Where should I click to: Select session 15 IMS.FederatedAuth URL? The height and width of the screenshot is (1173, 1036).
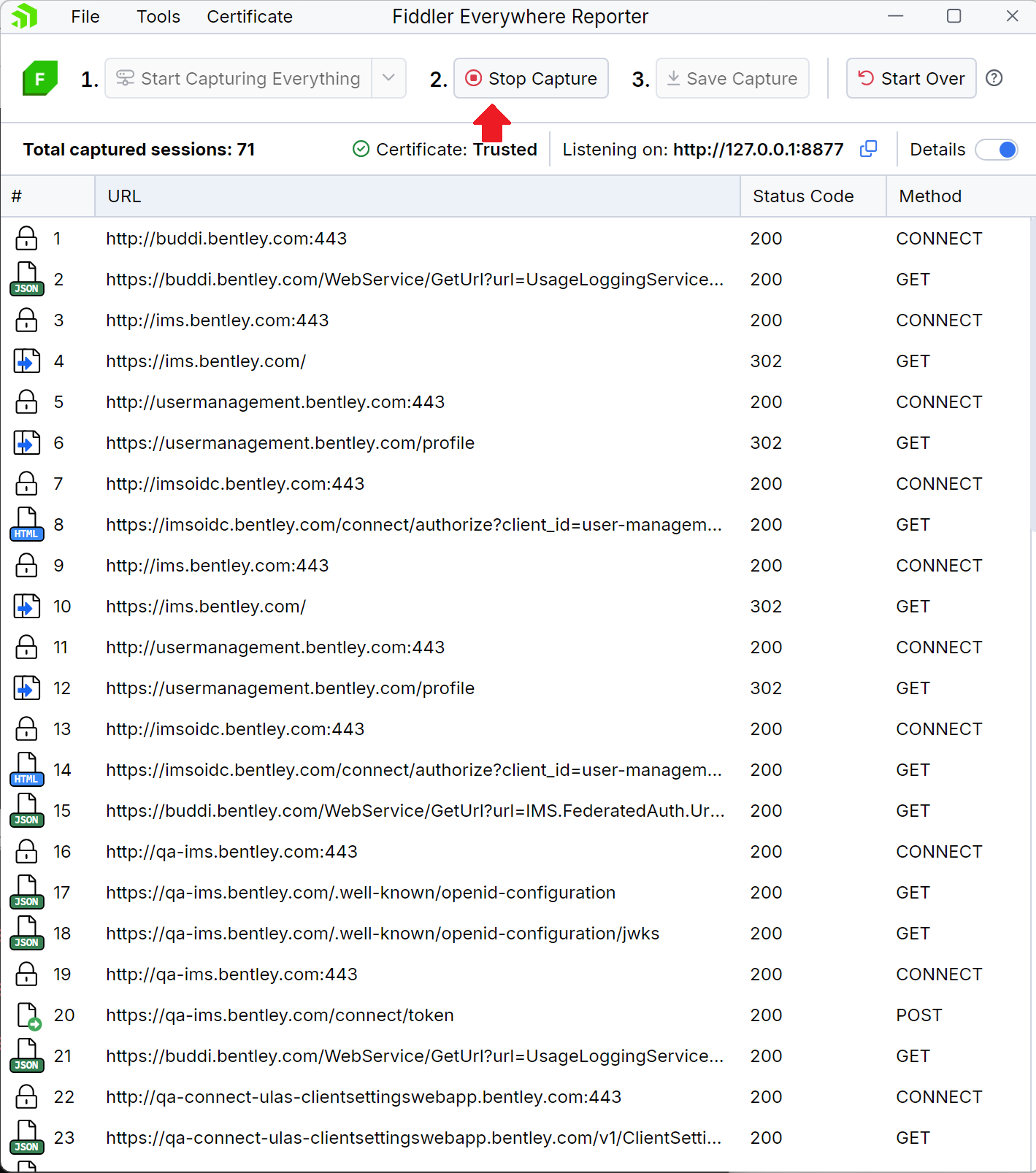[x=415, y=811]
